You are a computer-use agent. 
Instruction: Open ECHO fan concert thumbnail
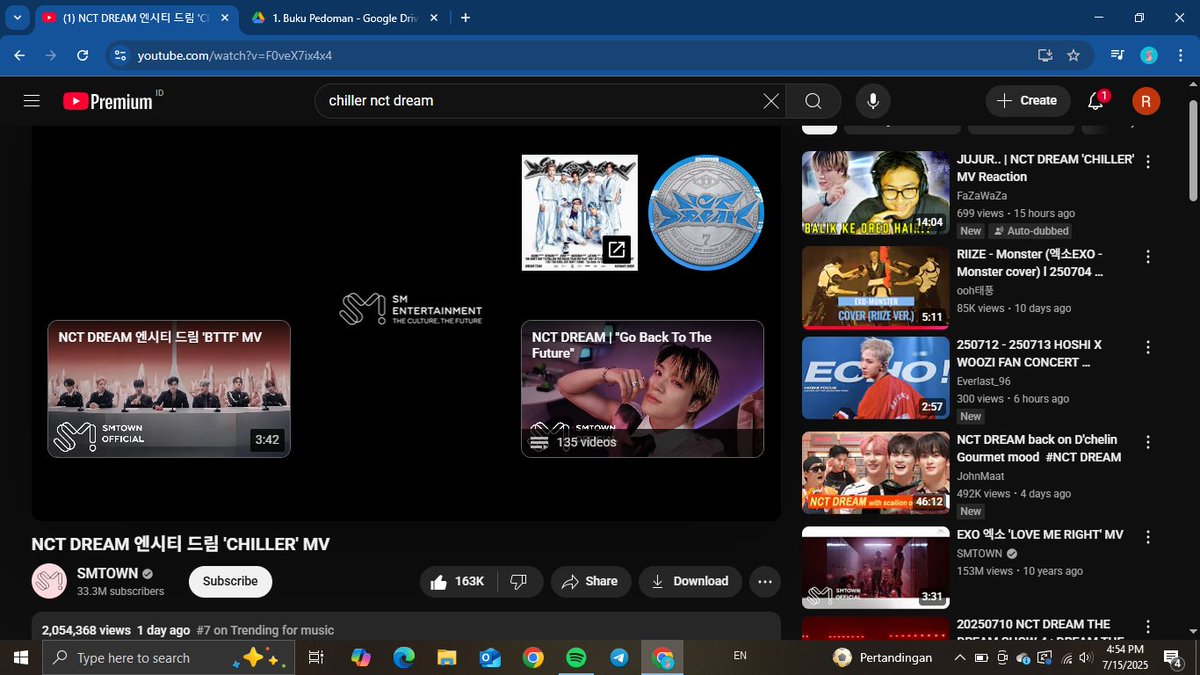(x=875, y=378)
